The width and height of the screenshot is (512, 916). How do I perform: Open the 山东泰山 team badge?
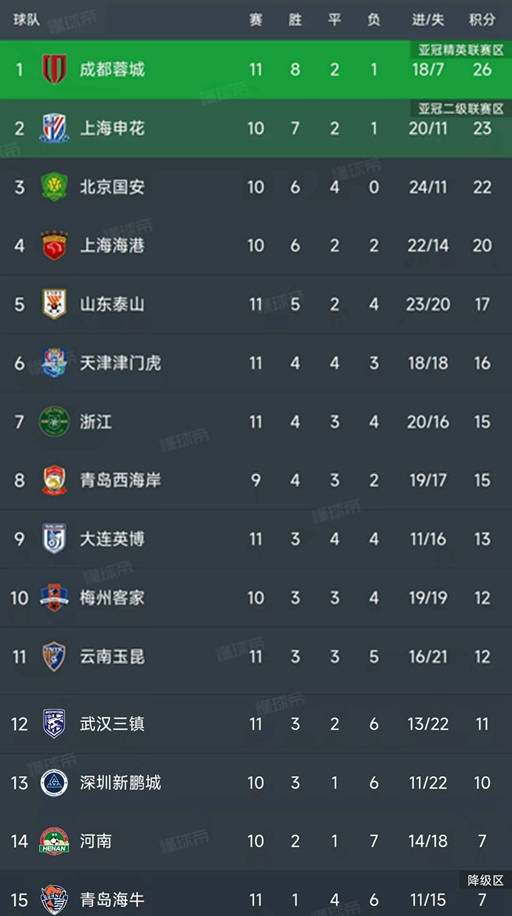tap(54, 304)
